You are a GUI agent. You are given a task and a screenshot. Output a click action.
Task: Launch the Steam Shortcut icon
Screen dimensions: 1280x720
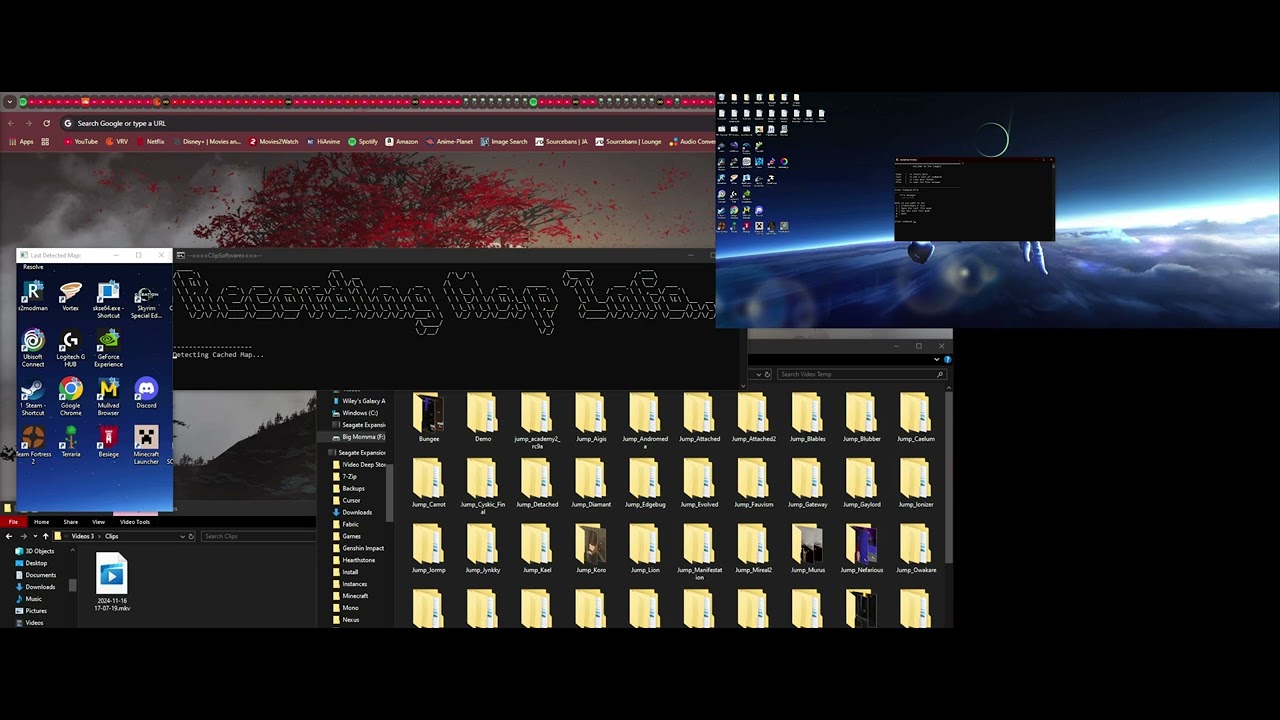click(x=33, y=397)
